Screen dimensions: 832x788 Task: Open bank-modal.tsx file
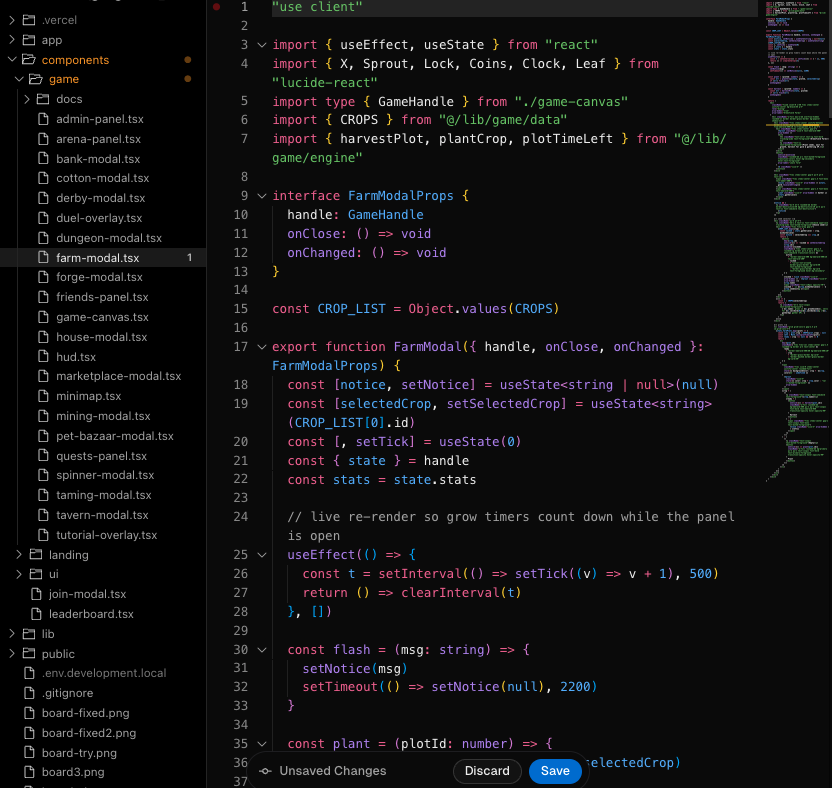tap(98, 159)
